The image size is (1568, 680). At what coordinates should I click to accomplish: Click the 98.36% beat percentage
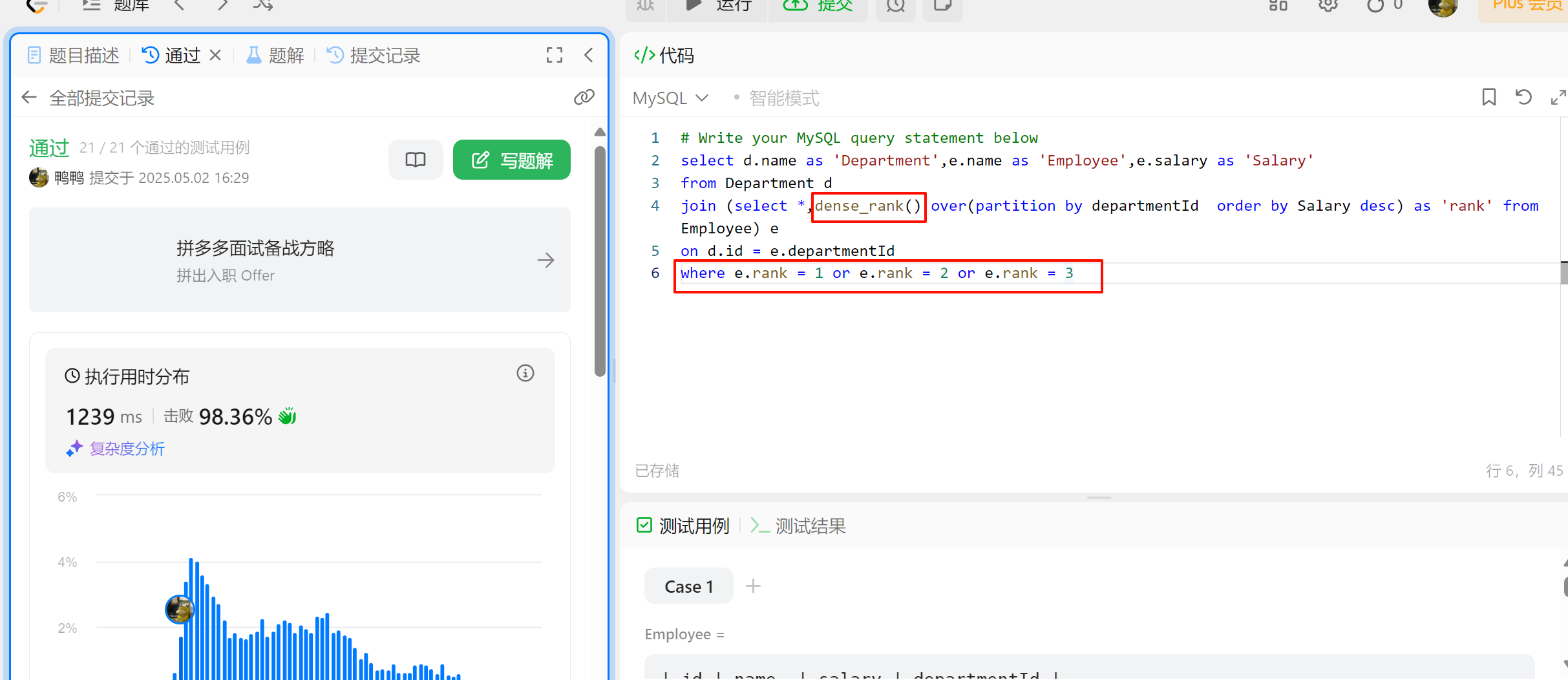235,417
